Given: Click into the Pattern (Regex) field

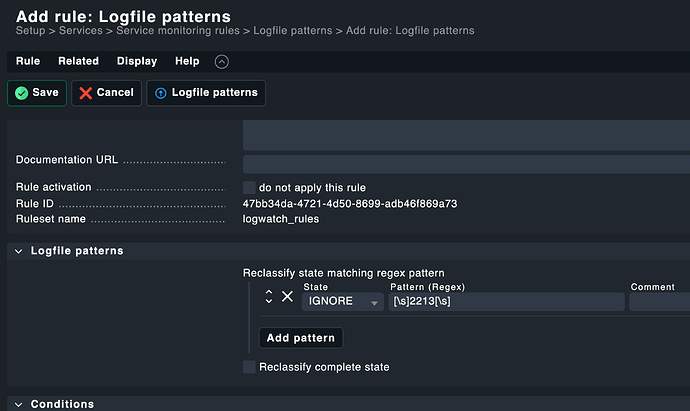Looking at the screenshot, I should [506, 302].
